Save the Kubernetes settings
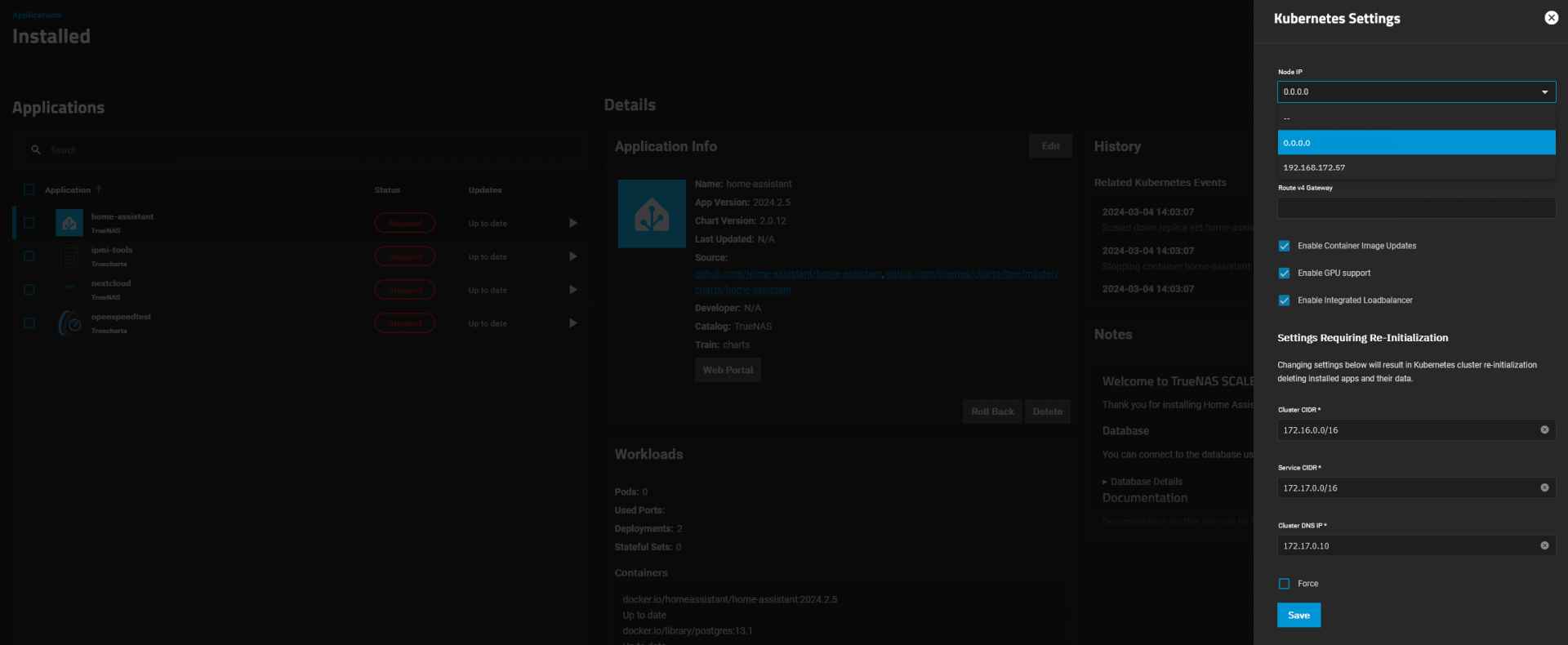1568x645 pixels. (1298, 615)
